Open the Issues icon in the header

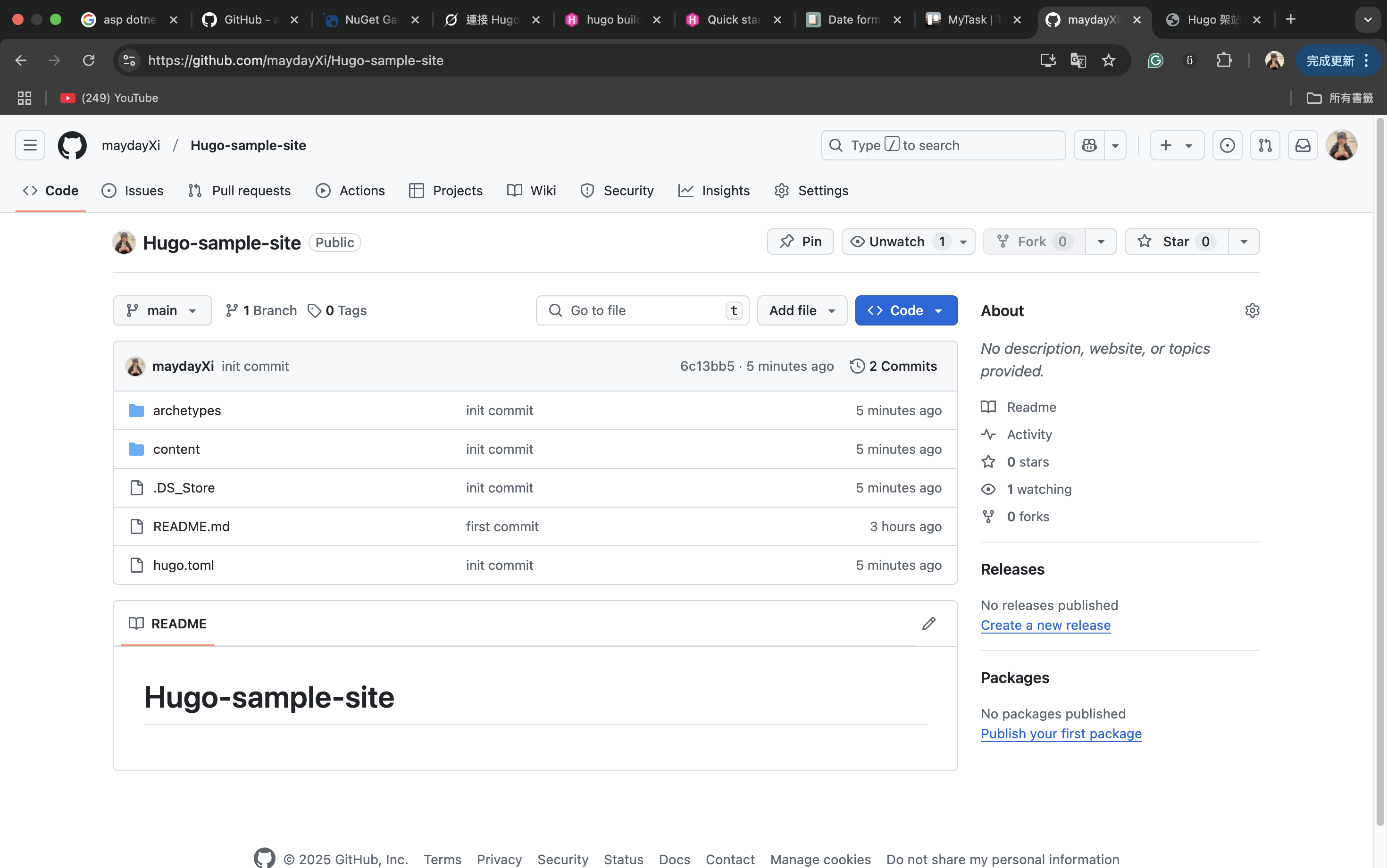pos(1228,145)
